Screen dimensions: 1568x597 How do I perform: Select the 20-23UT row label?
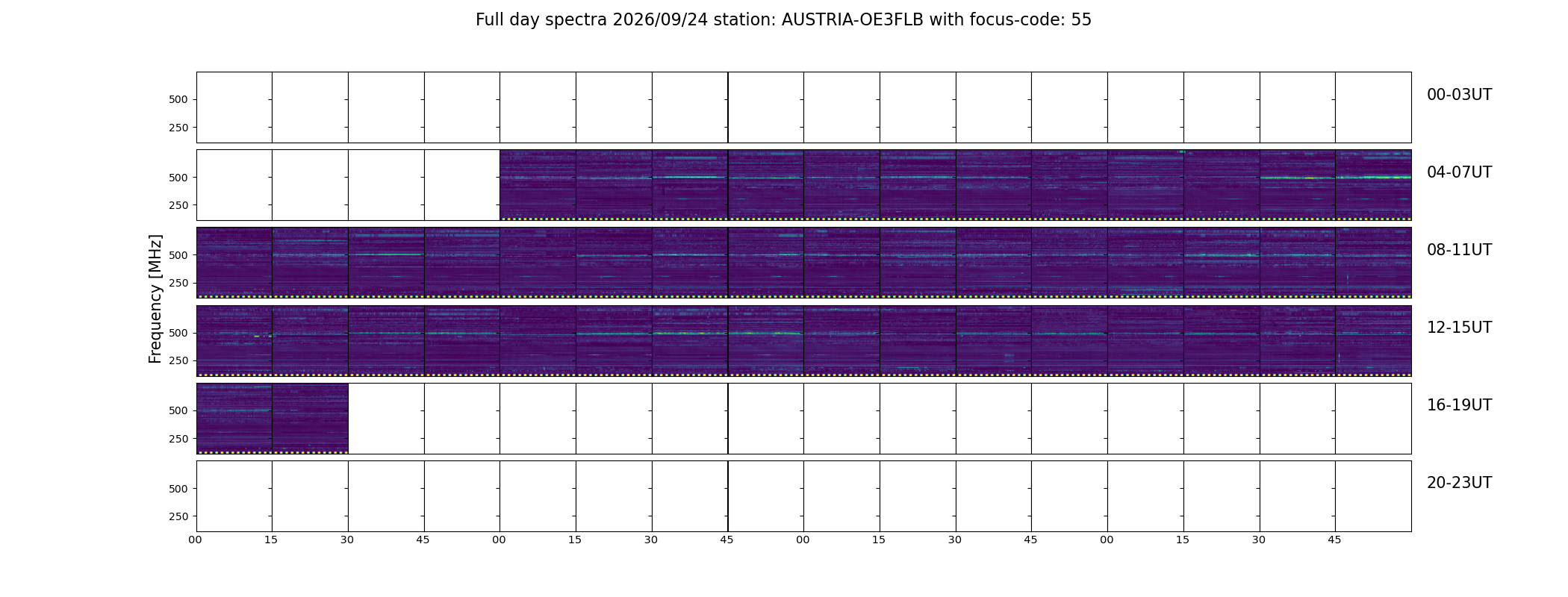1459,483
